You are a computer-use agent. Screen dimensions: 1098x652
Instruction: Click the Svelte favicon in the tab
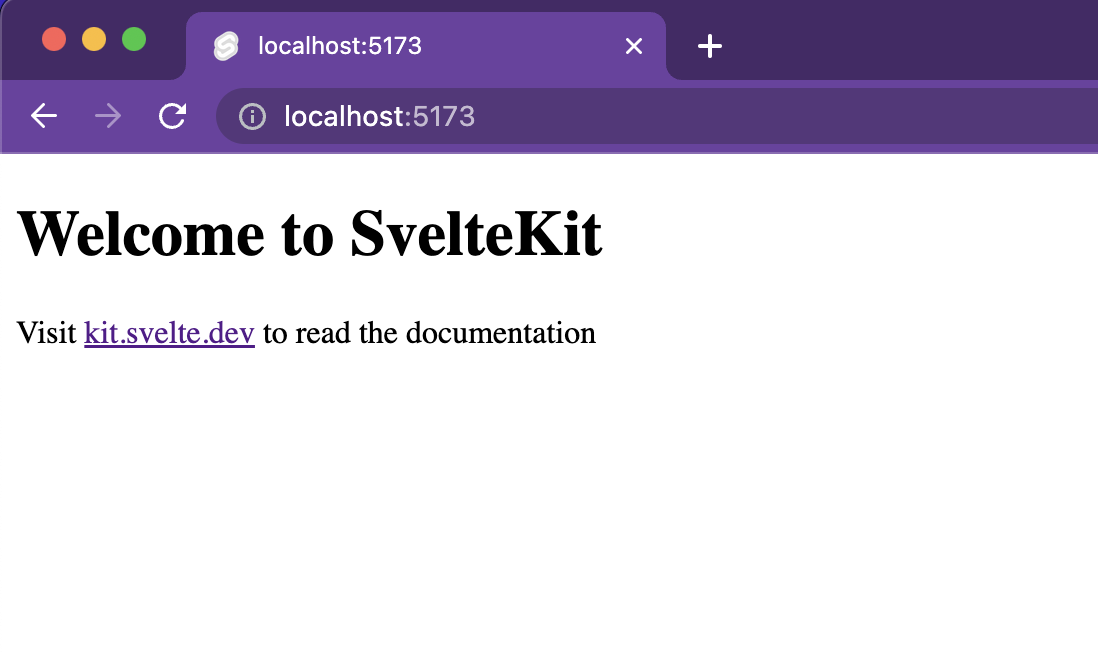226,46
